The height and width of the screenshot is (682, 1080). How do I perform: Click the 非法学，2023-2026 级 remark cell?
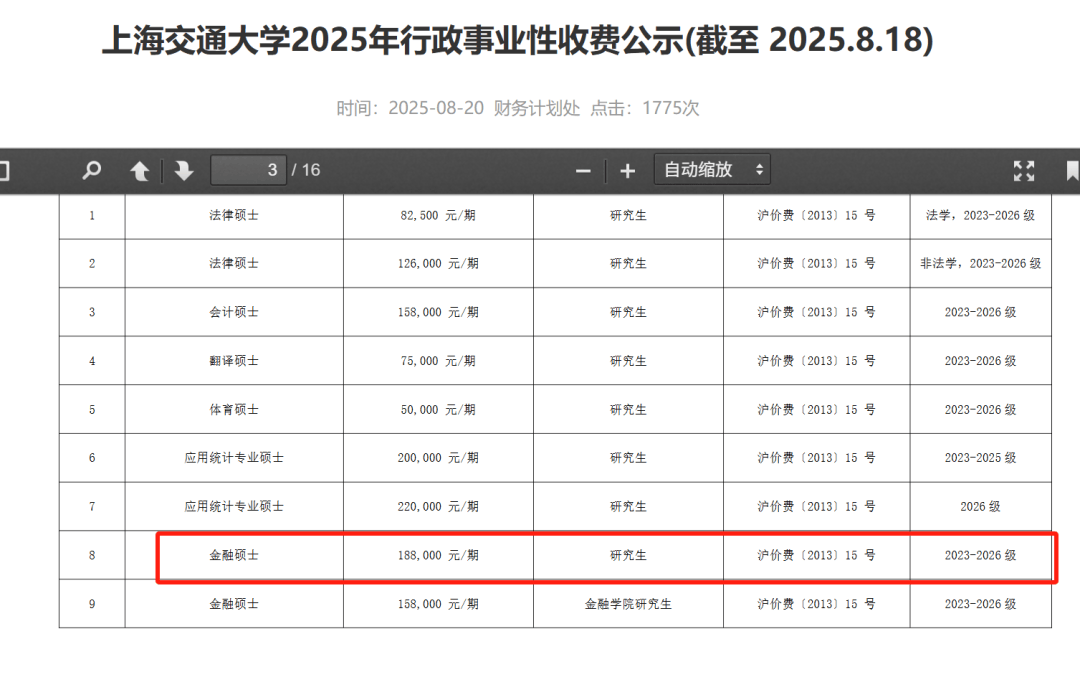[980, 264]
